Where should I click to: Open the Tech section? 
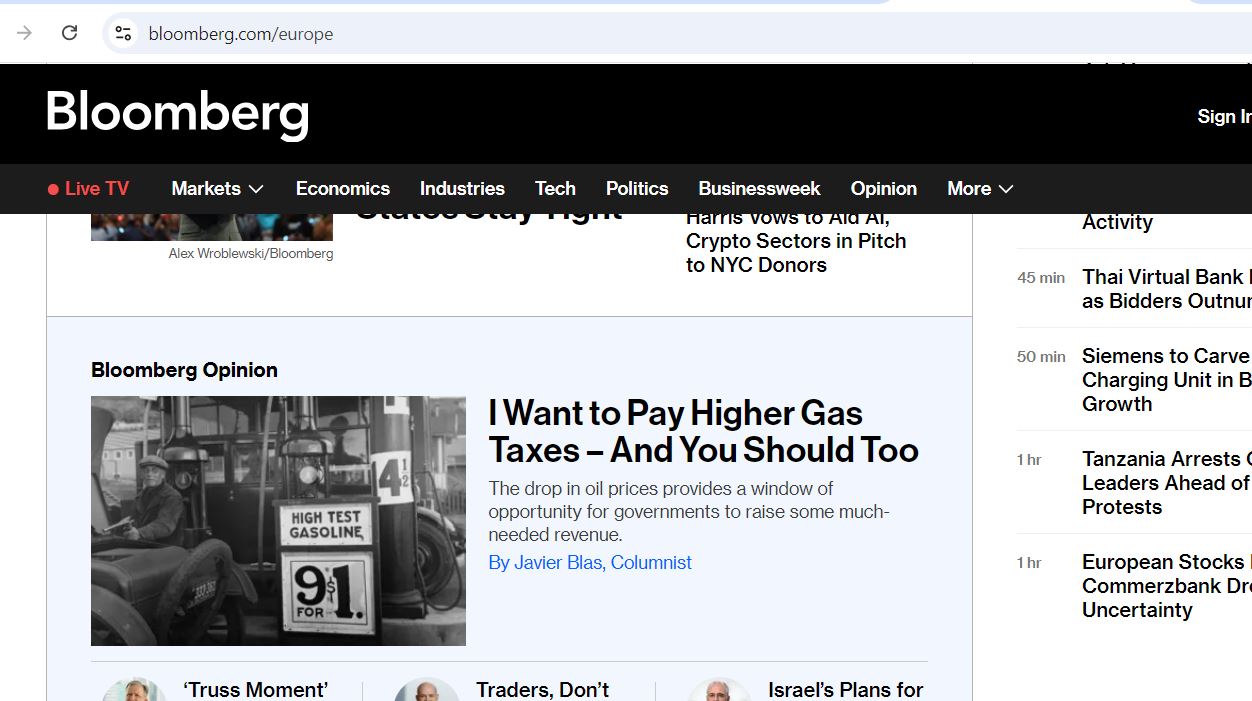coord(555,188)
